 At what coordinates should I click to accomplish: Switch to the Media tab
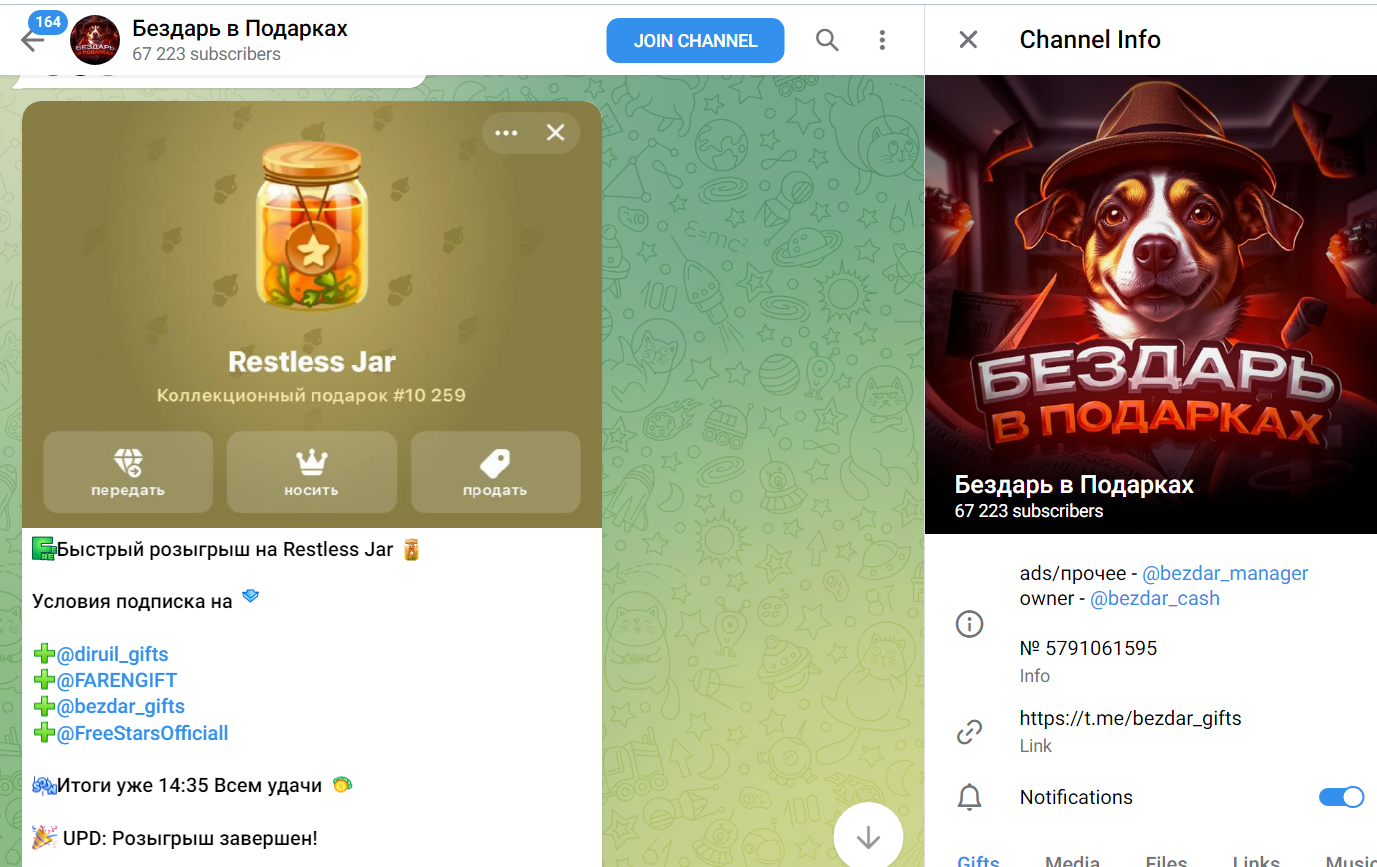click(1072, 859)
